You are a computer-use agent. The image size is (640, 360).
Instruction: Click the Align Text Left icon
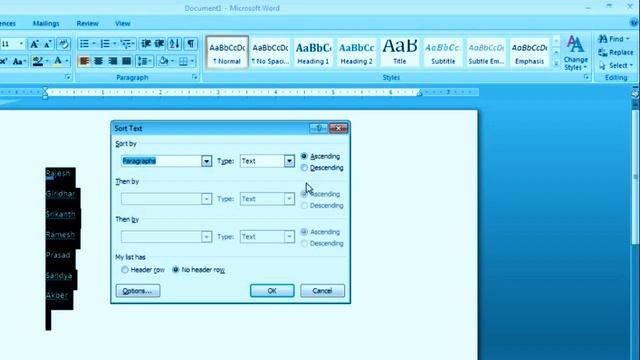coord(84,61)
